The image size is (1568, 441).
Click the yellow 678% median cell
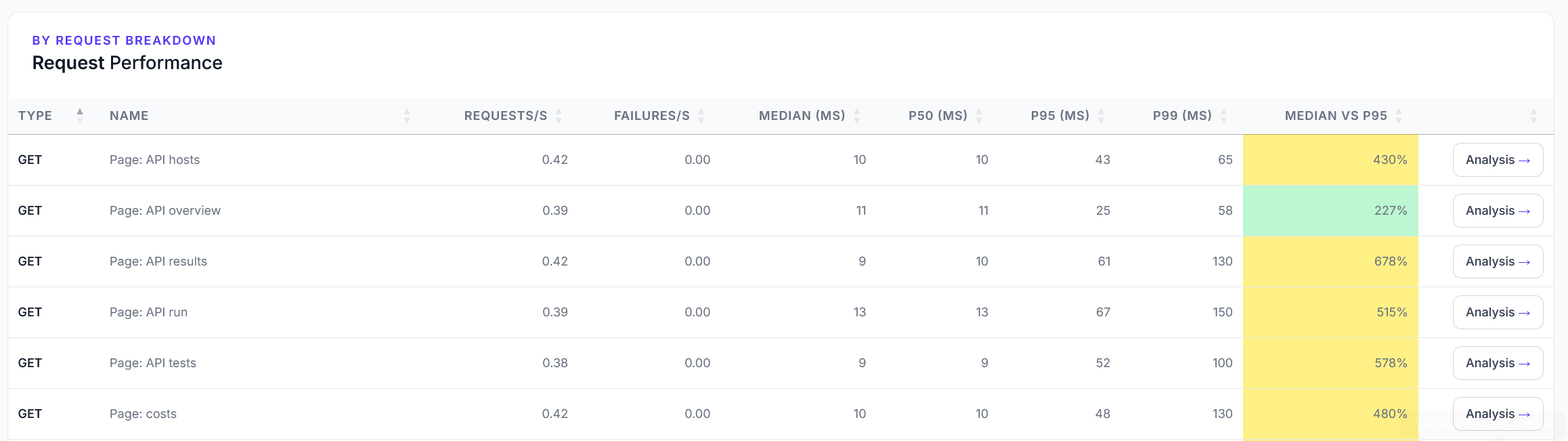pyautogui.click(x=1330, y=261)
